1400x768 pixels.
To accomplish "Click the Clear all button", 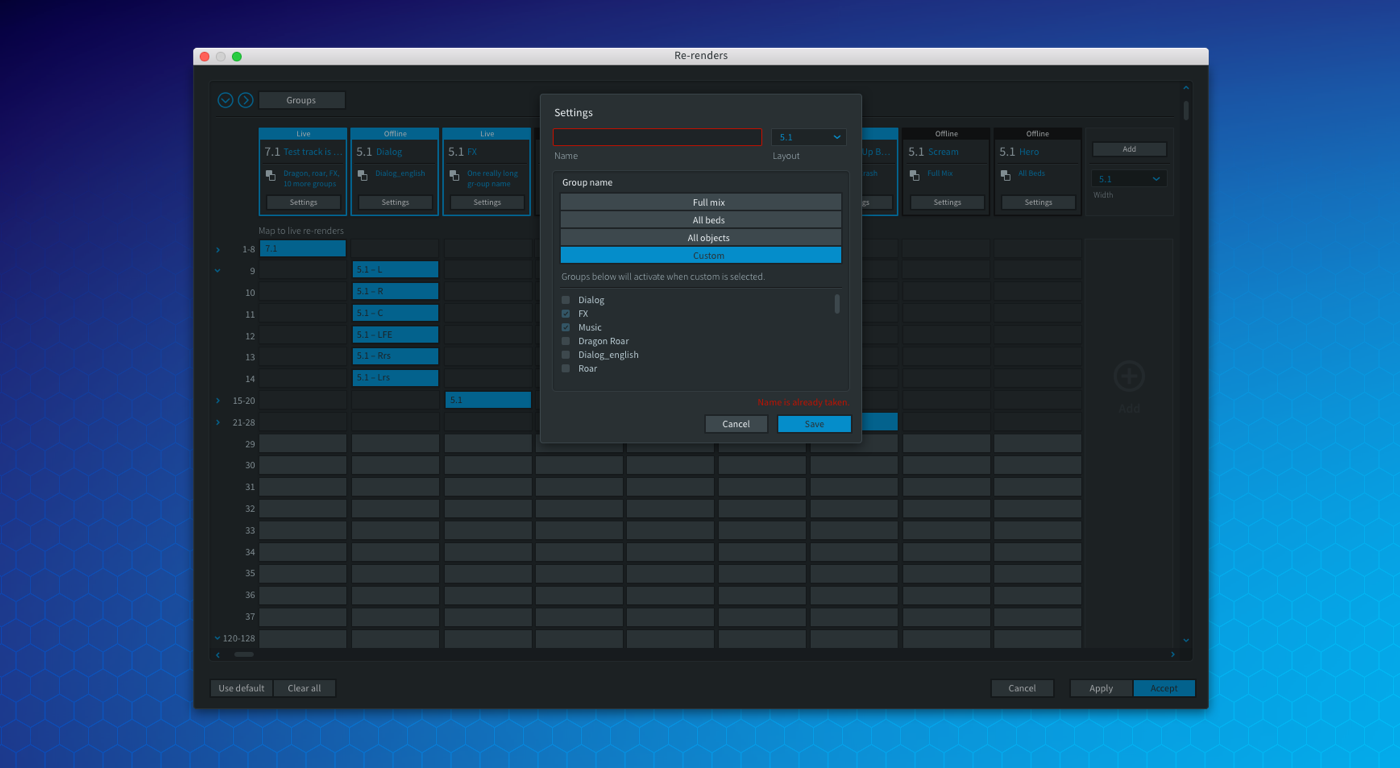I will point(304,688).
